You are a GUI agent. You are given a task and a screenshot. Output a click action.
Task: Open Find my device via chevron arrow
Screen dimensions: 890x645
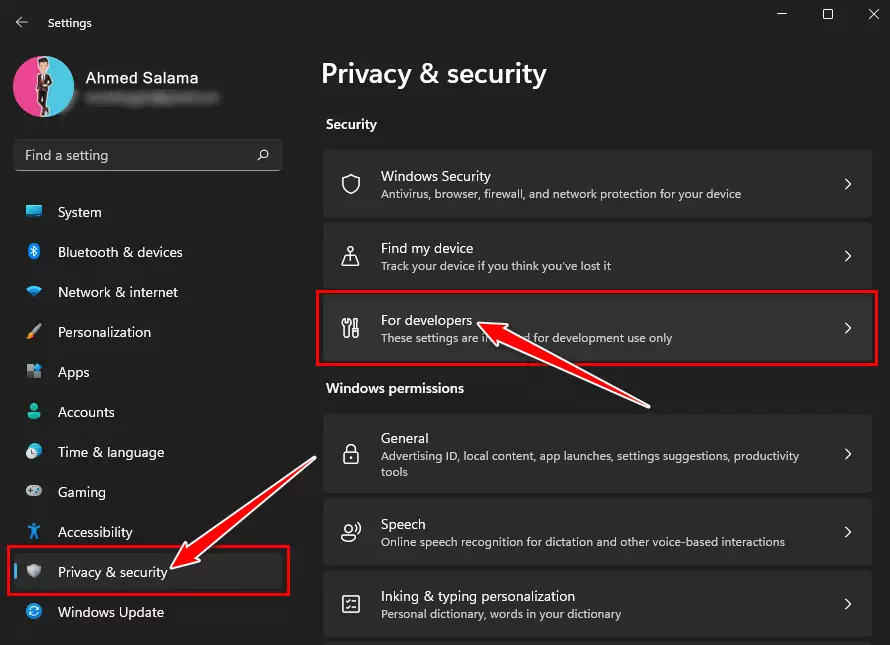pyautogui.click(x=847, y=256)
